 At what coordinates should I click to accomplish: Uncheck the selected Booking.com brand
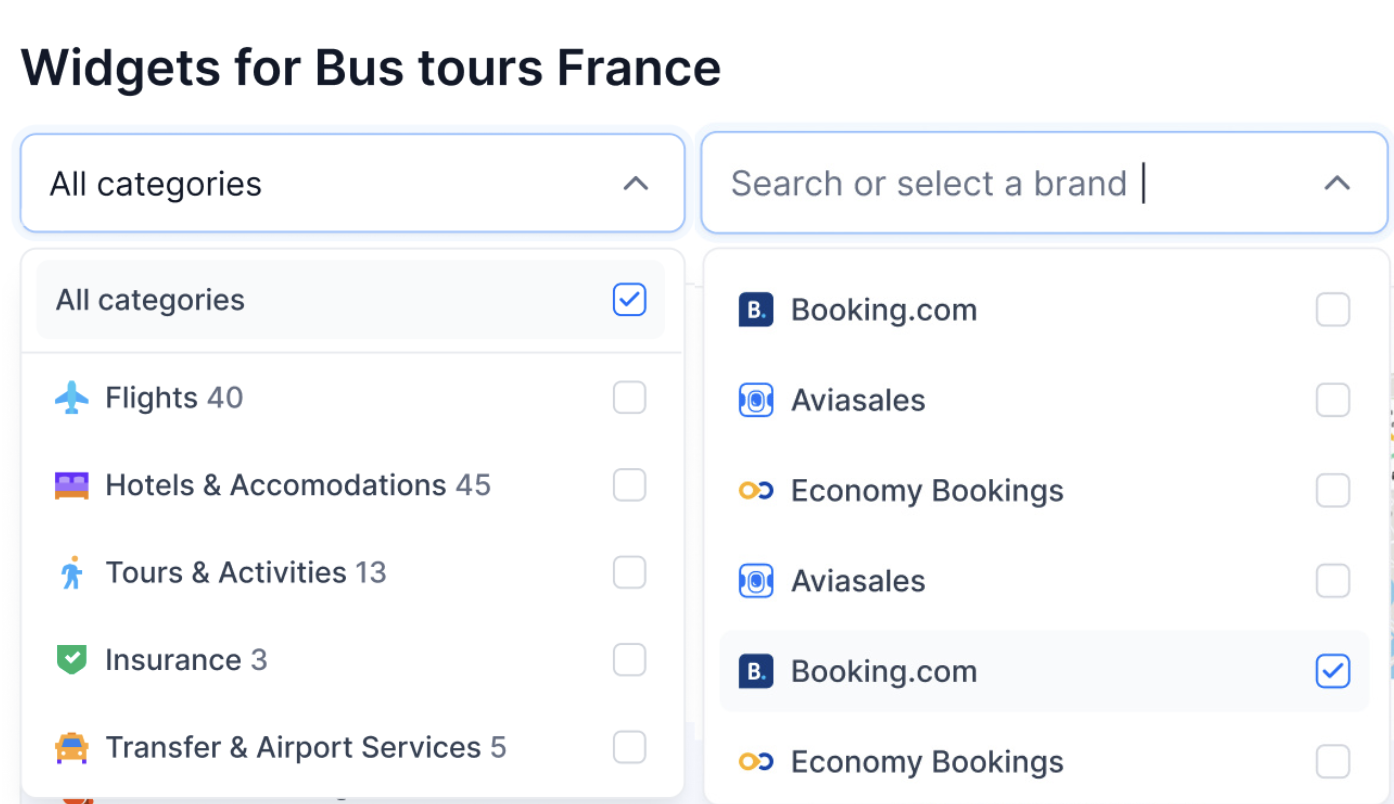(1332, 671)
